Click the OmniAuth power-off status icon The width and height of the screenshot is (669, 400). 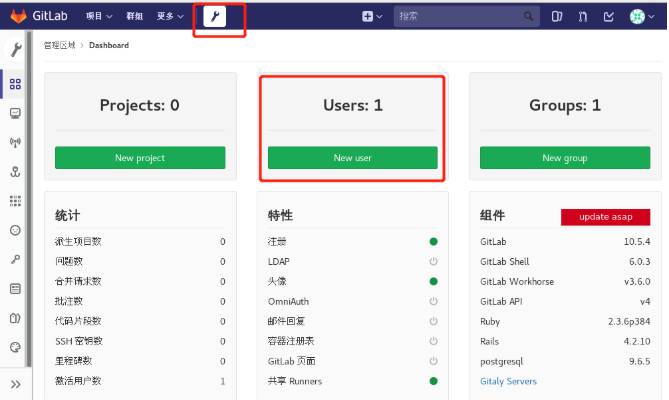(433, 301)
